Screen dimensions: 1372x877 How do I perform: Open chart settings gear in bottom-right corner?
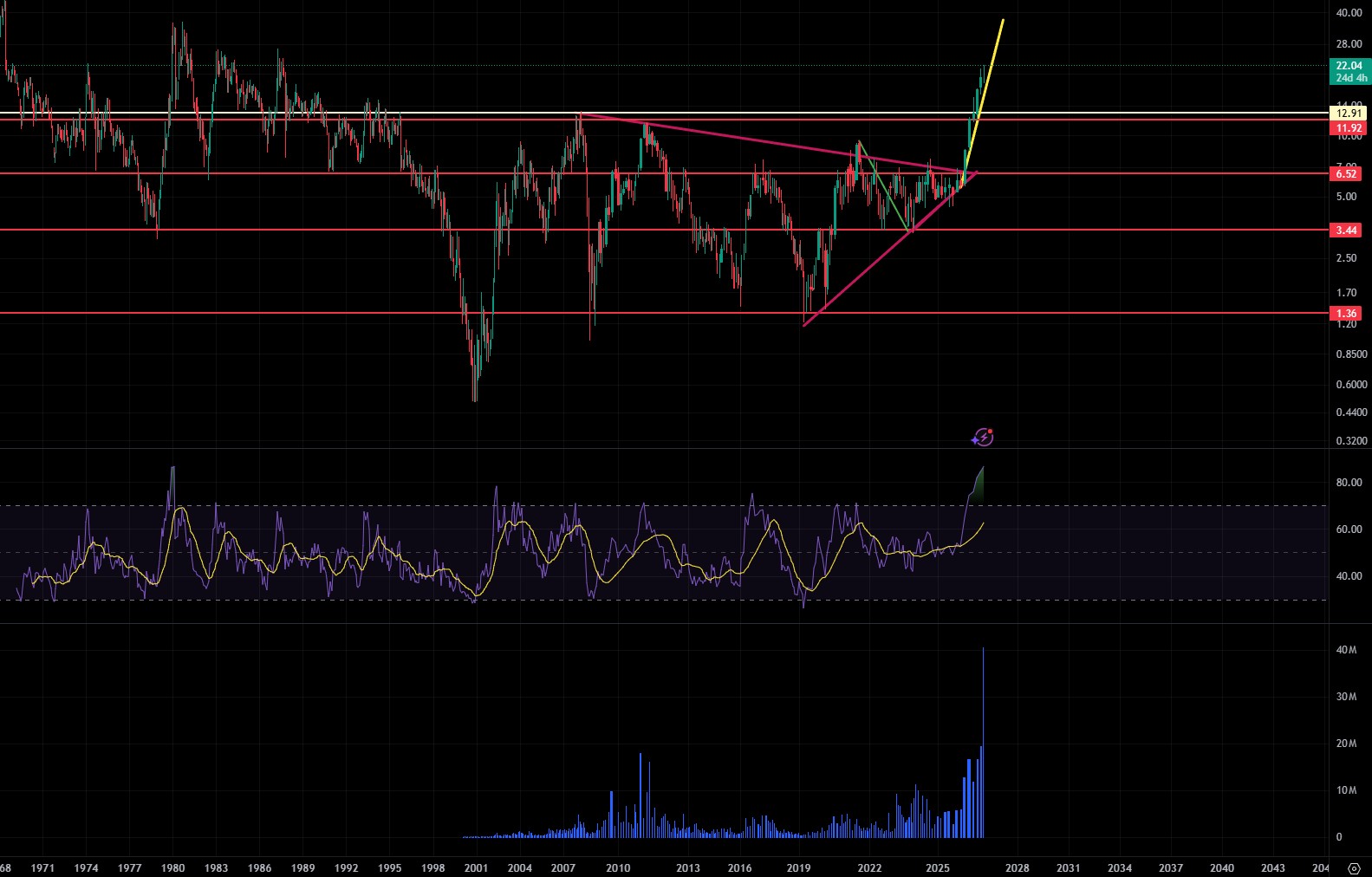tap(1354, 867)
